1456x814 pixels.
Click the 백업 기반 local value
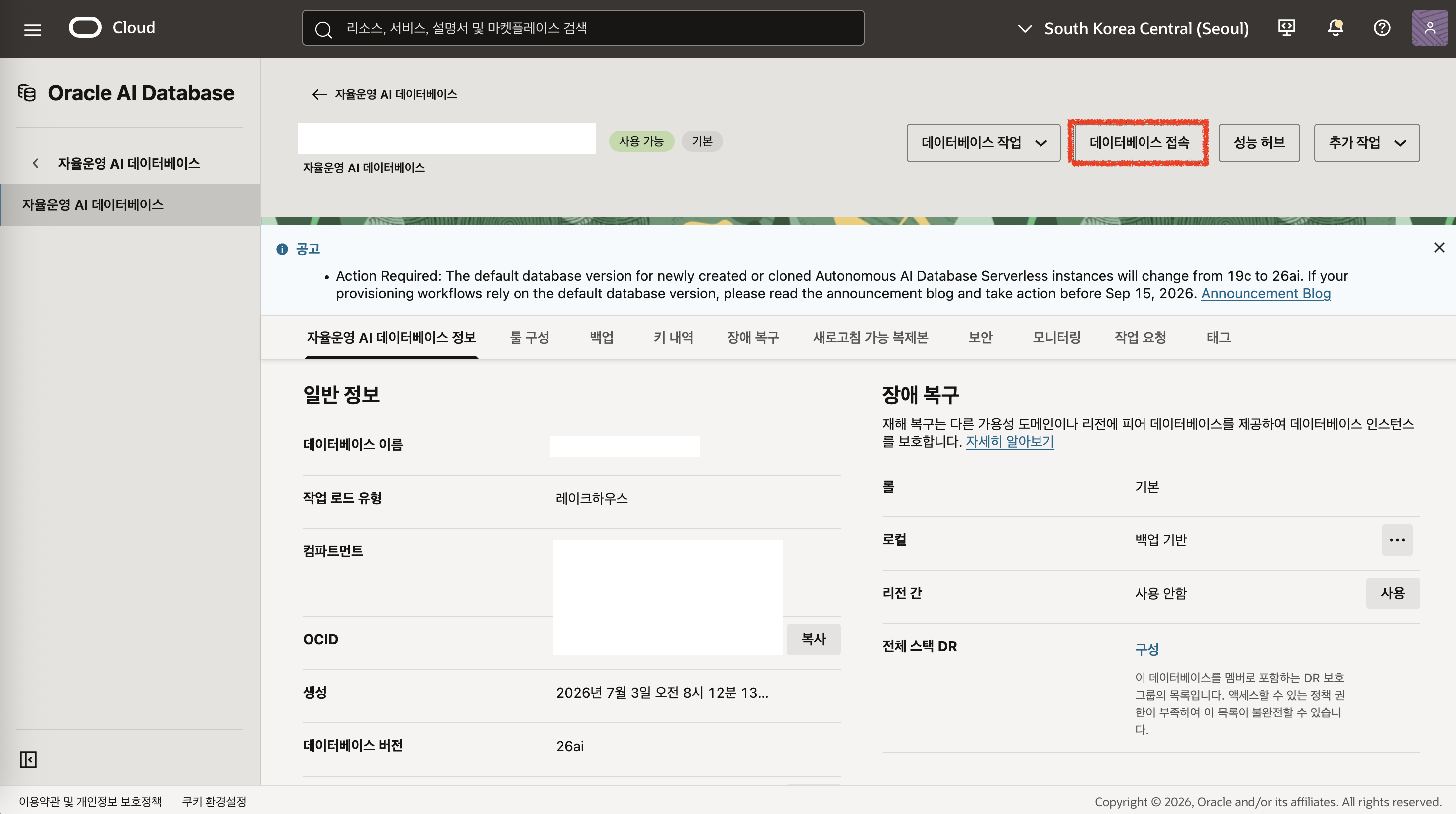pyautogui.click(x=1160, y=540)
